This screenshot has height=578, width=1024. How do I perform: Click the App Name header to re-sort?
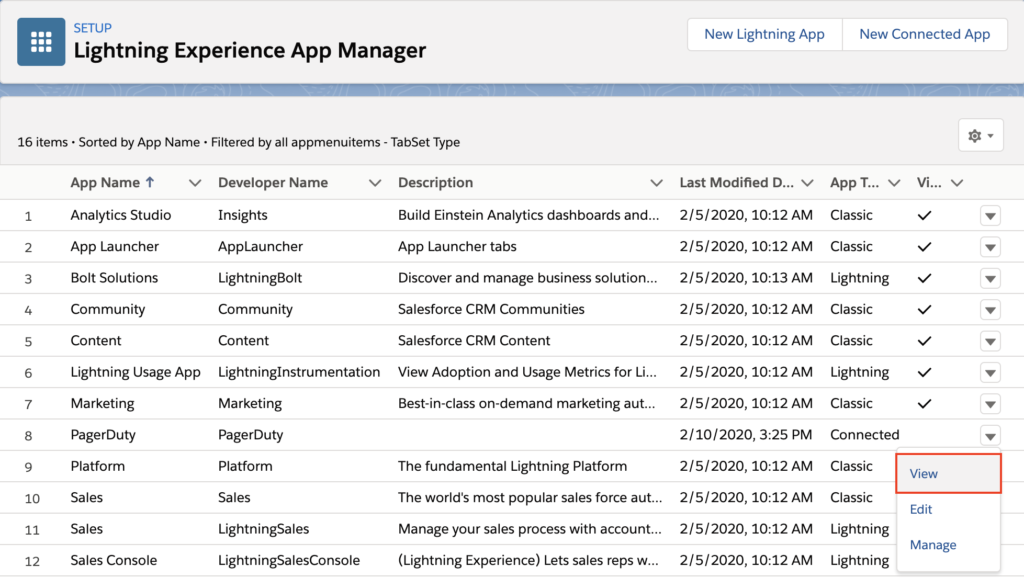pyautogui.click(x=104, y=183)
